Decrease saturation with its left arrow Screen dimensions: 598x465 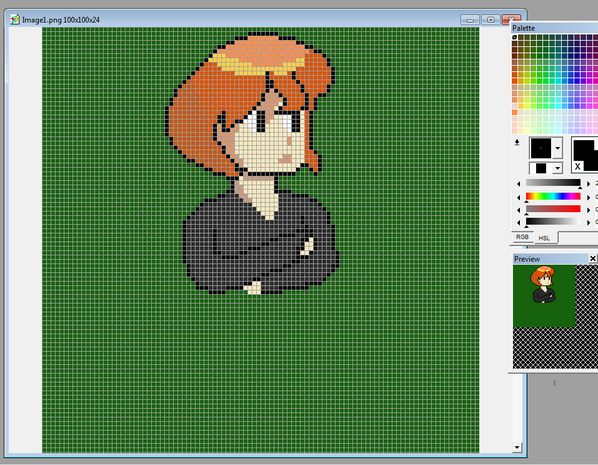click(x=519, y=210)
